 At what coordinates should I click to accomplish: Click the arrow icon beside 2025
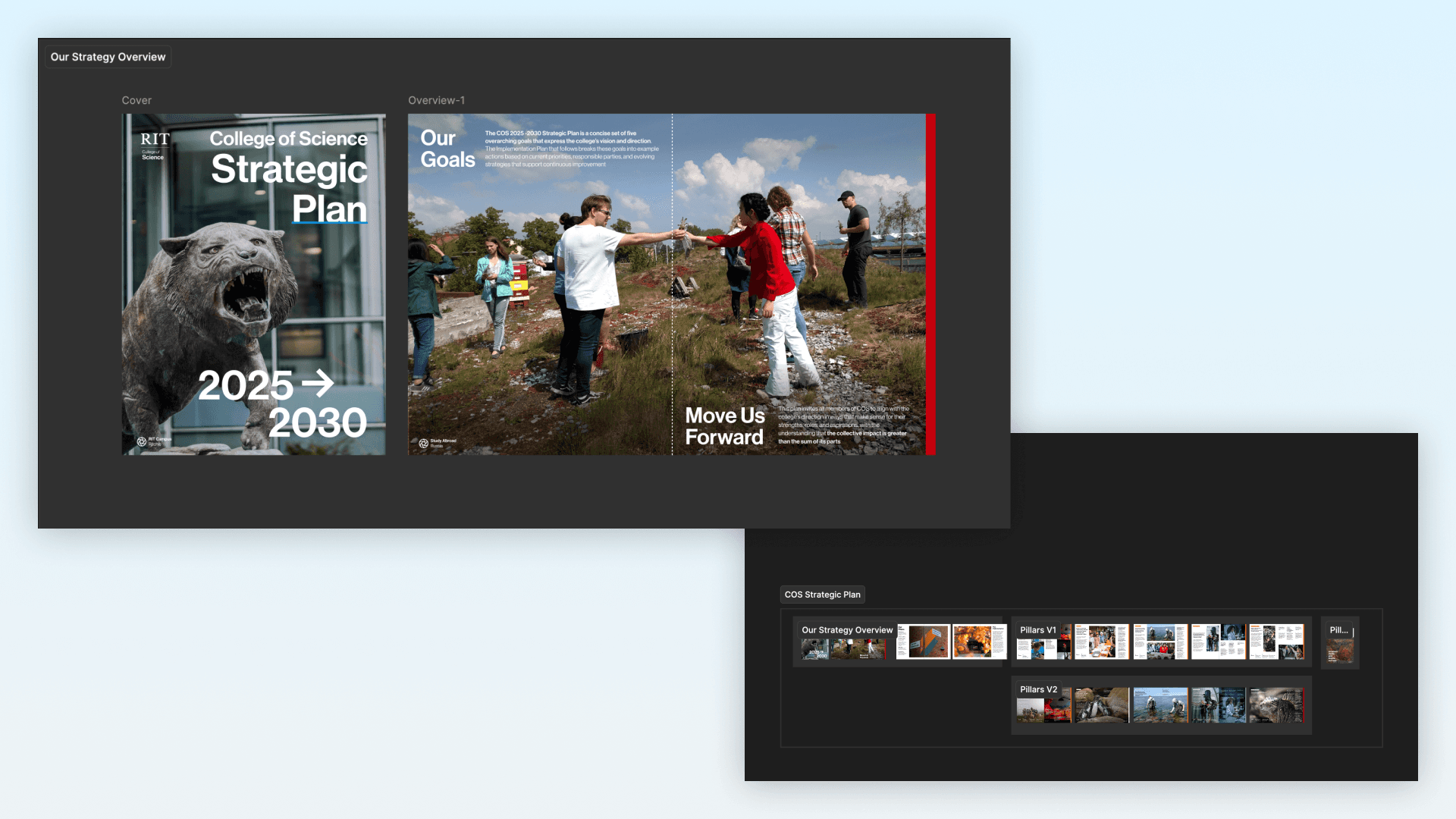(x=318, y=383)
